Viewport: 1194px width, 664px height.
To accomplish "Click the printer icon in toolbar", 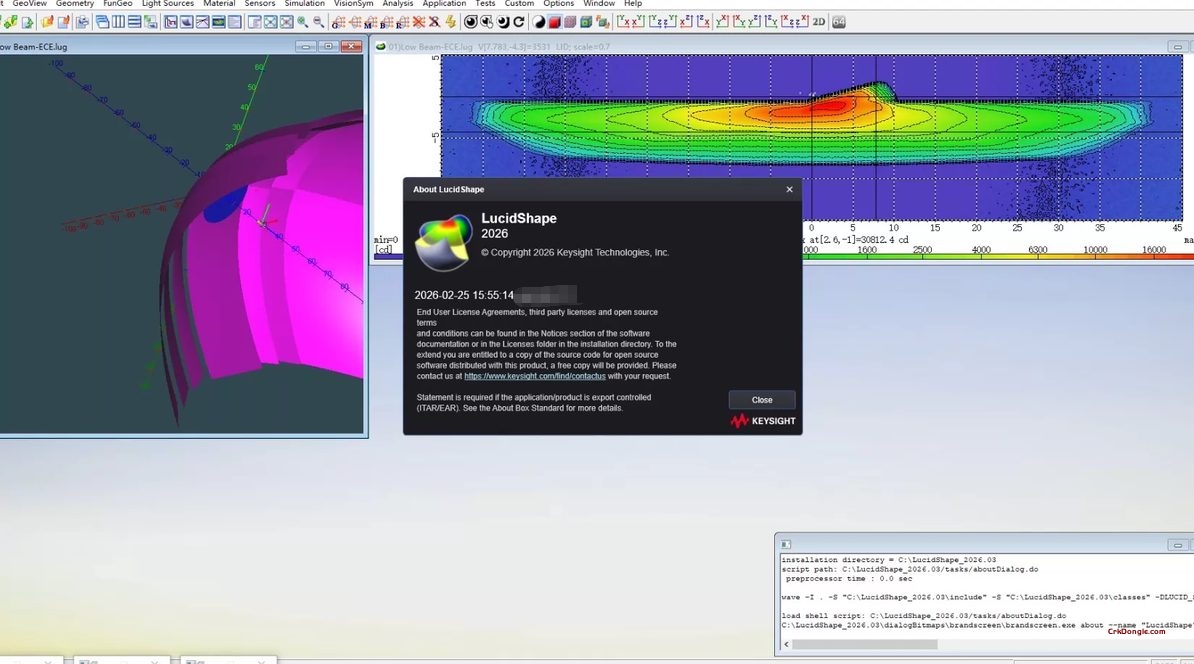I will 82,22.
